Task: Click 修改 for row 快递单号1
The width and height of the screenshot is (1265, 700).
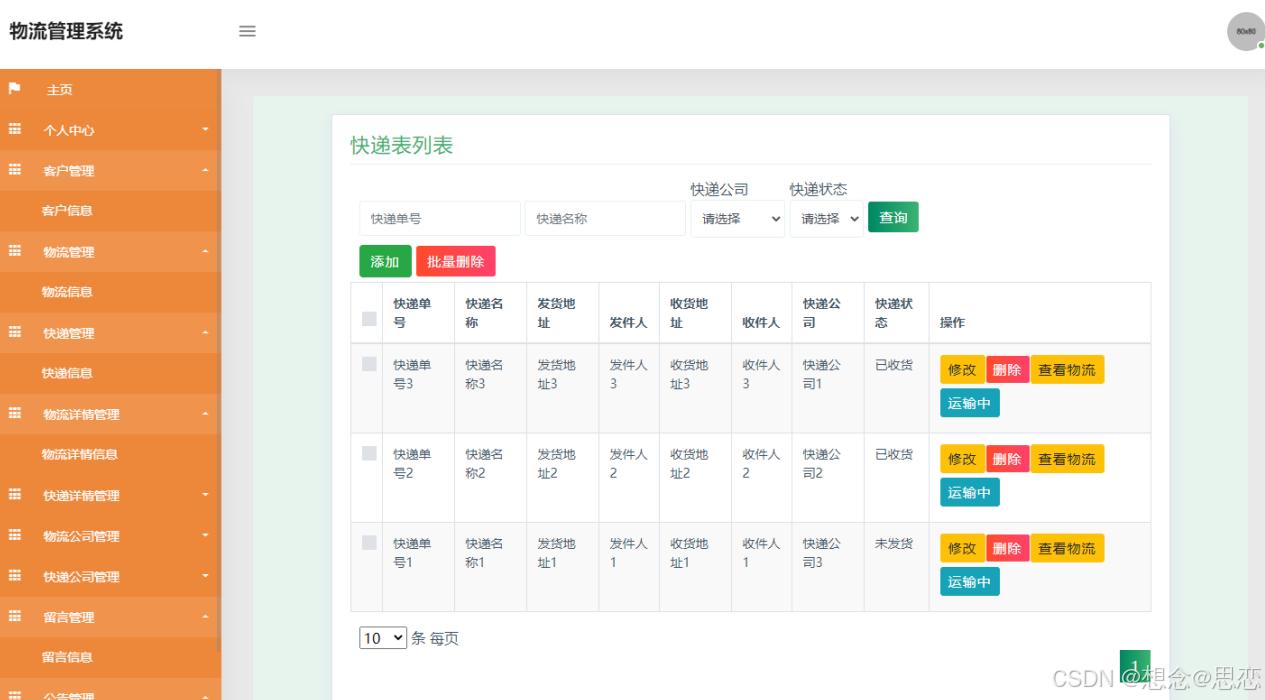Action: coord(962,548)
